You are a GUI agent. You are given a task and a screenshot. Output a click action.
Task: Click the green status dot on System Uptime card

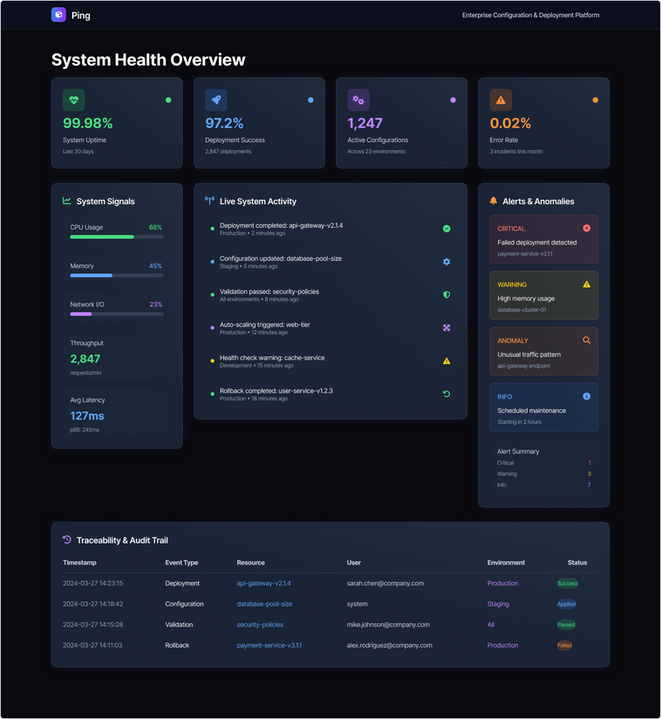pyautogui.click(x=168, y=100)
